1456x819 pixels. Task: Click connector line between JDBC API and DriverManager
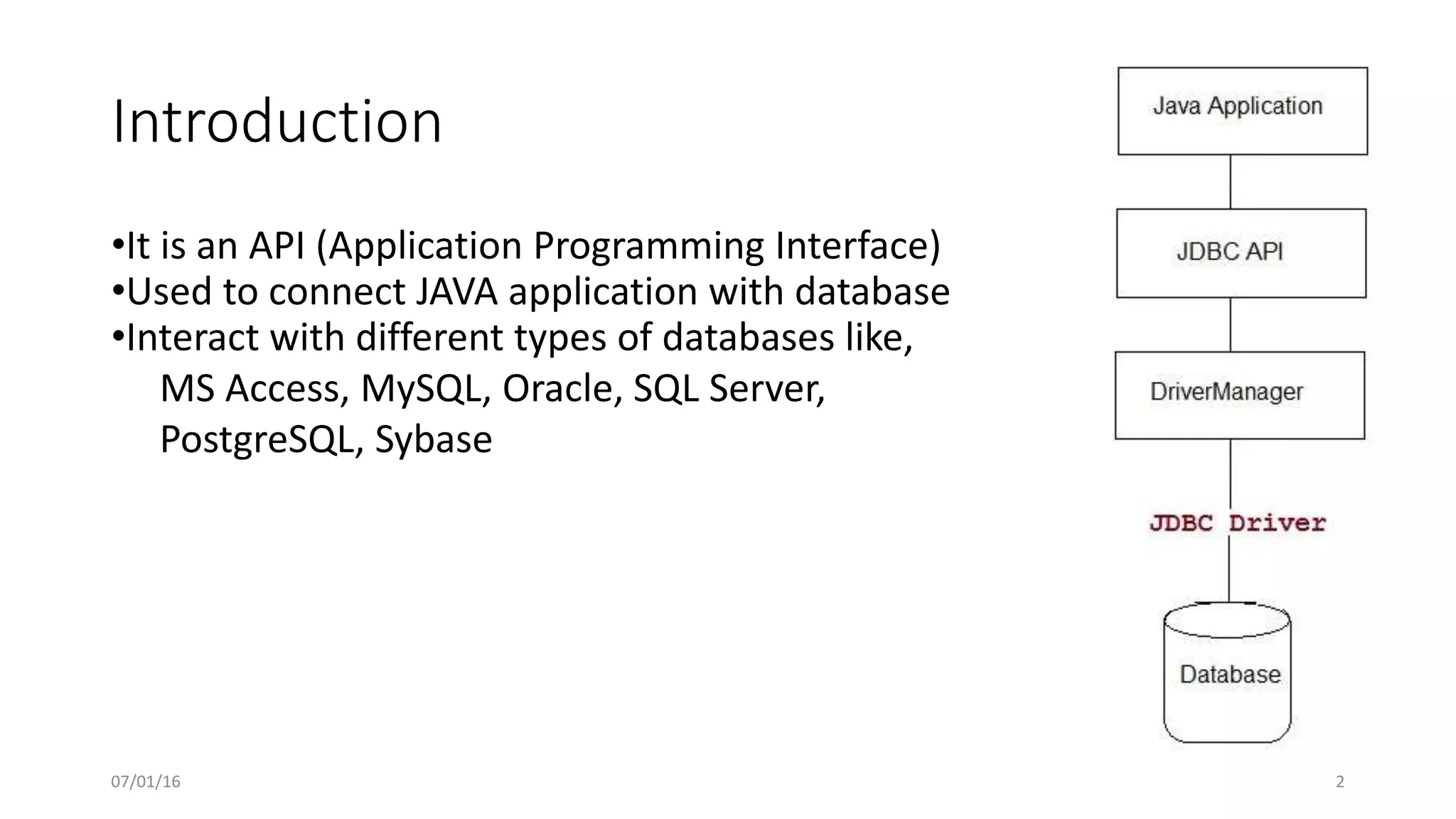pyautogui.click(x=1231, y=324)
